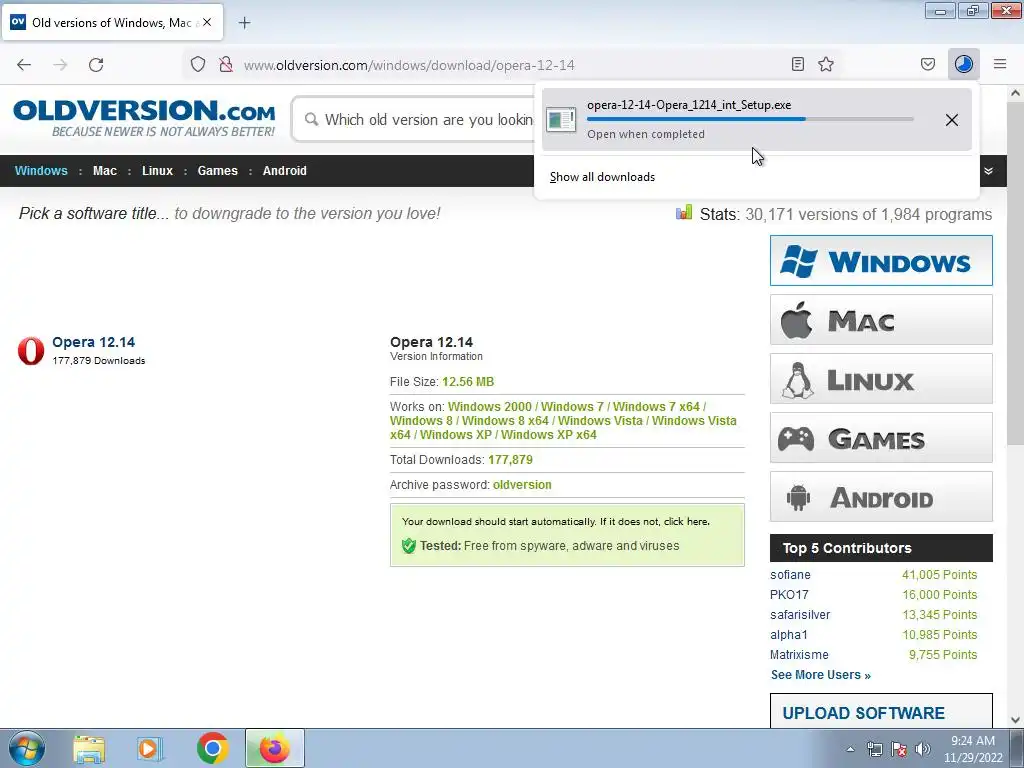Viewport: 1024px width, 768px height.
Task: Select the large Games platform button
Action: tap(881, 438)
